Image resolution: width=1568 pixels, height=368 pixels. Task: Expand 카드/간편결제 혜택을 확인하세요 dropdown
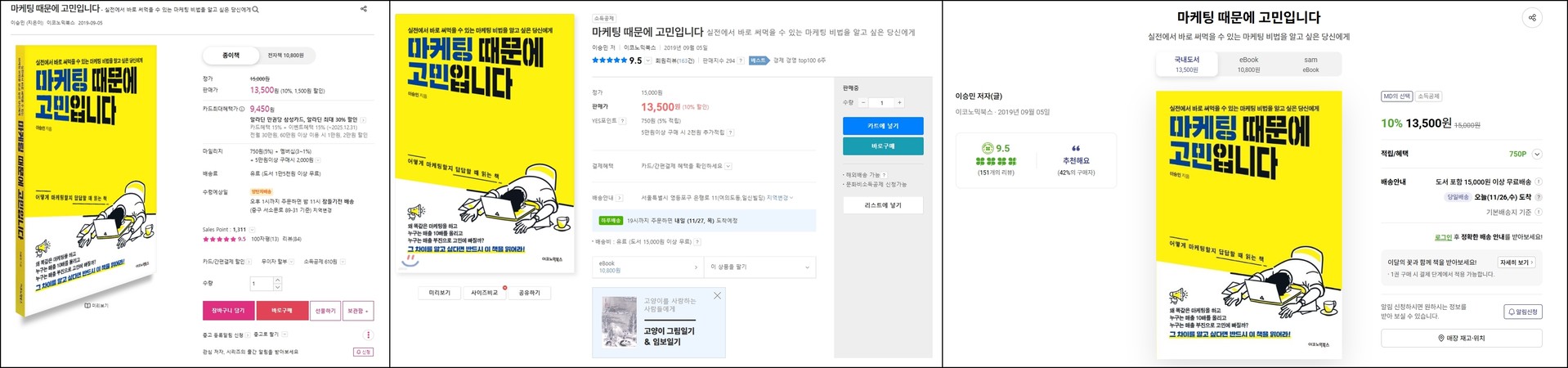[x=728, y=166]
